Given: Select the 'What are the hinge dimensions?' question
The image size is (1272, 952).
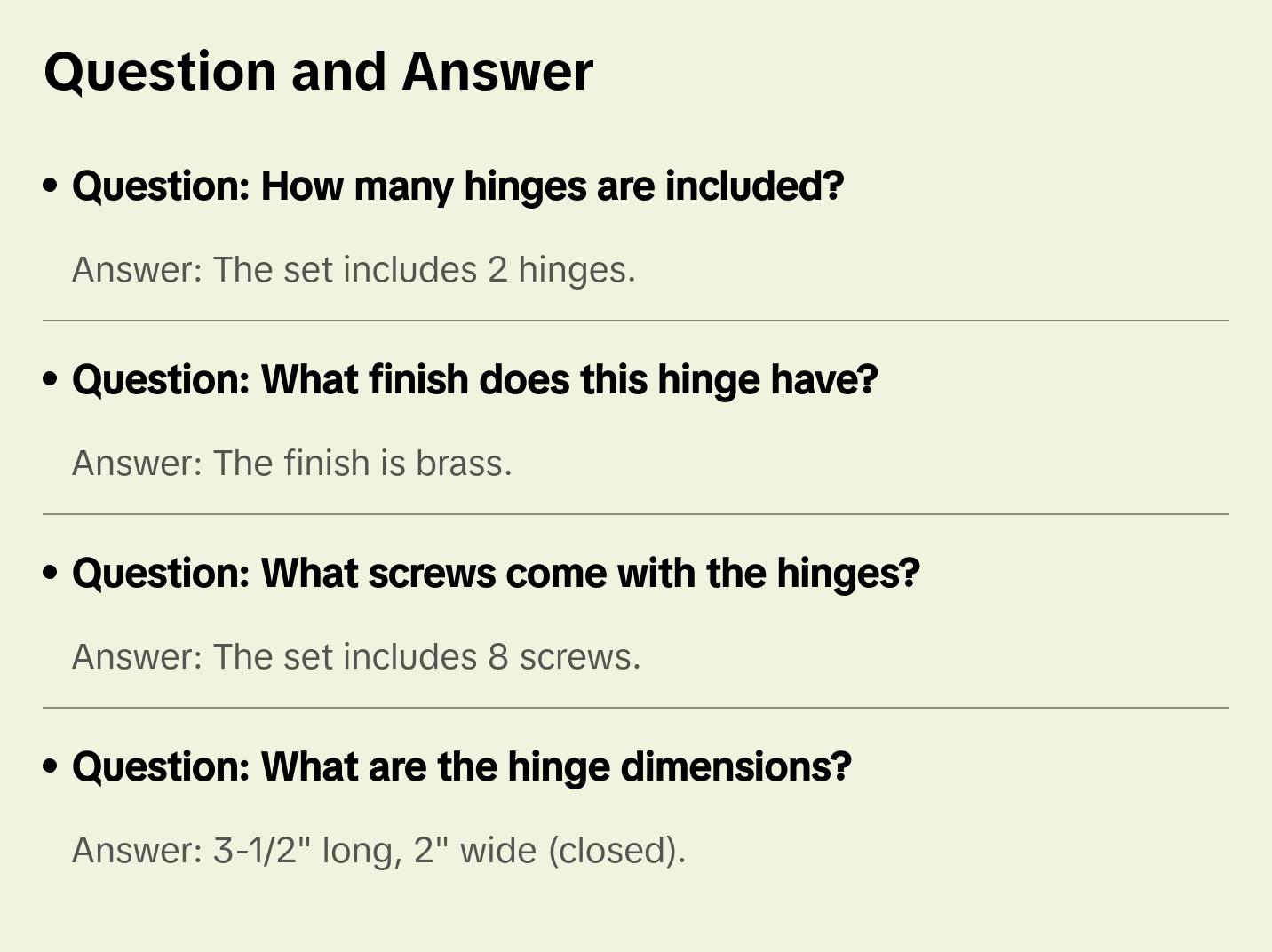Looking at the screenshot, I should point(461,767).
